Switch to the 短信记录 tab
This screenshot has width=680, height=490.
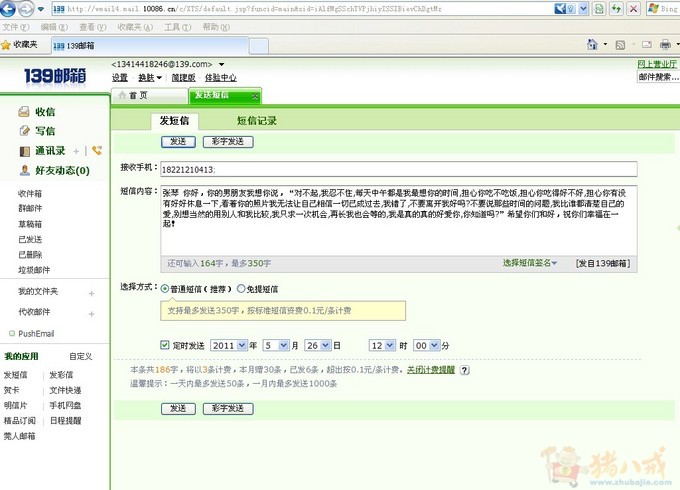click(257, 121)
